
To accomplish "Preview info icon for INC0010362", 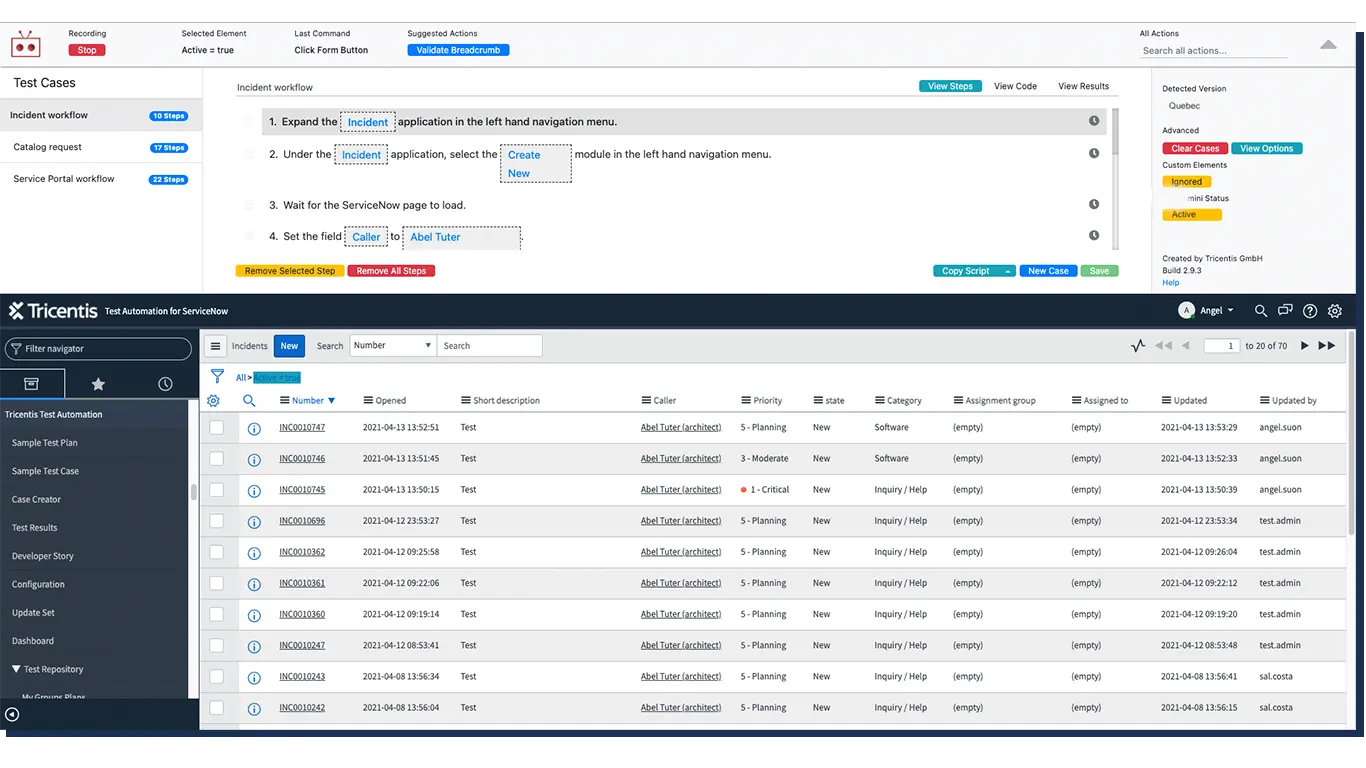I will pos(254,552).
